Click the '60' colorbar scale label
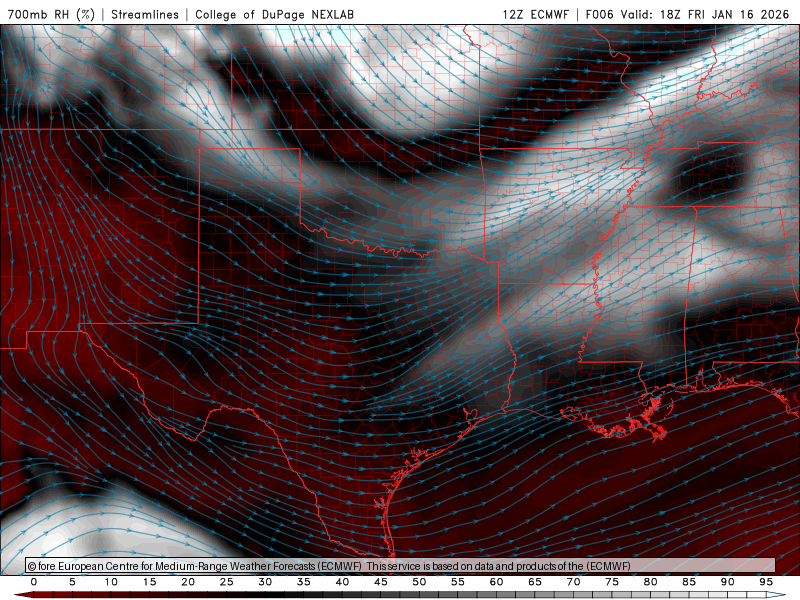 pos(496,582)
